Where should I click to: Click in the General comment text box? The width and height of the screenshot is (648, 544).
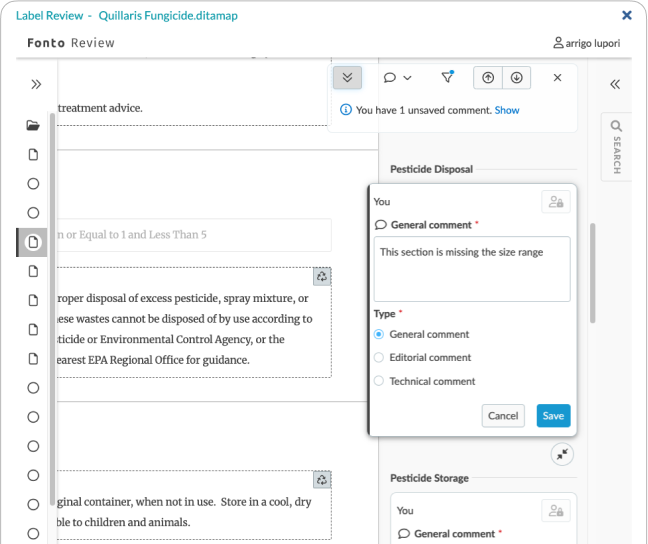coord(472,269)
